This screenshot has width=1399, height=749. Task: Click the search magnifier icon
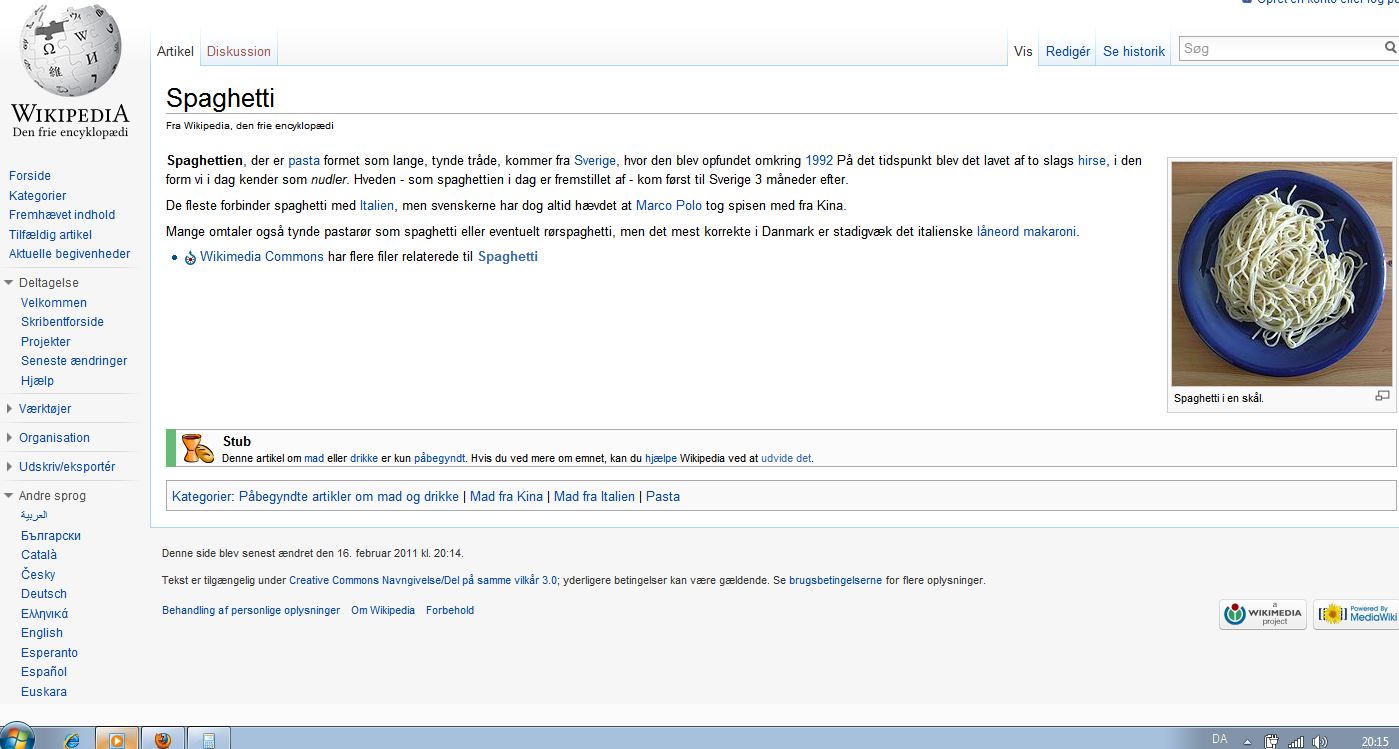1390,48
